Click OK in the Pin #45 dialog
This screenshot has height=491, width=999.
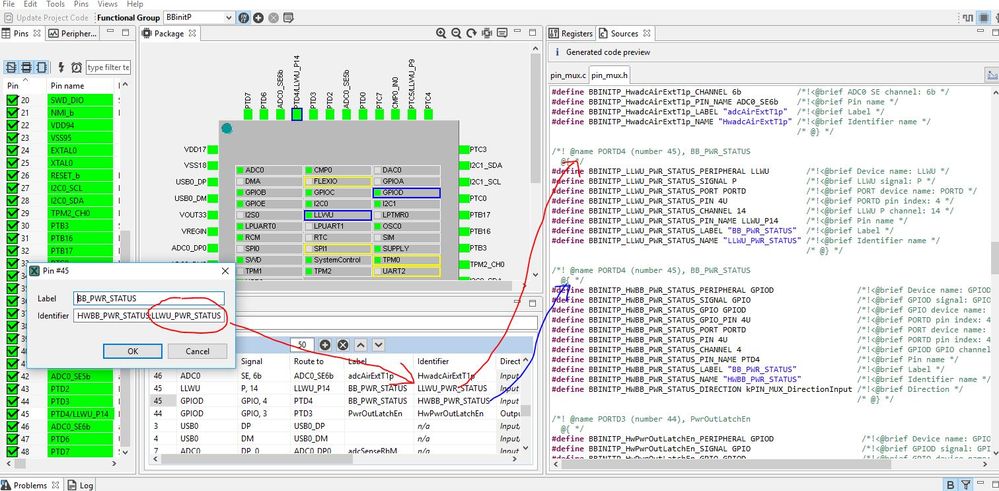(x=133, y=351)
